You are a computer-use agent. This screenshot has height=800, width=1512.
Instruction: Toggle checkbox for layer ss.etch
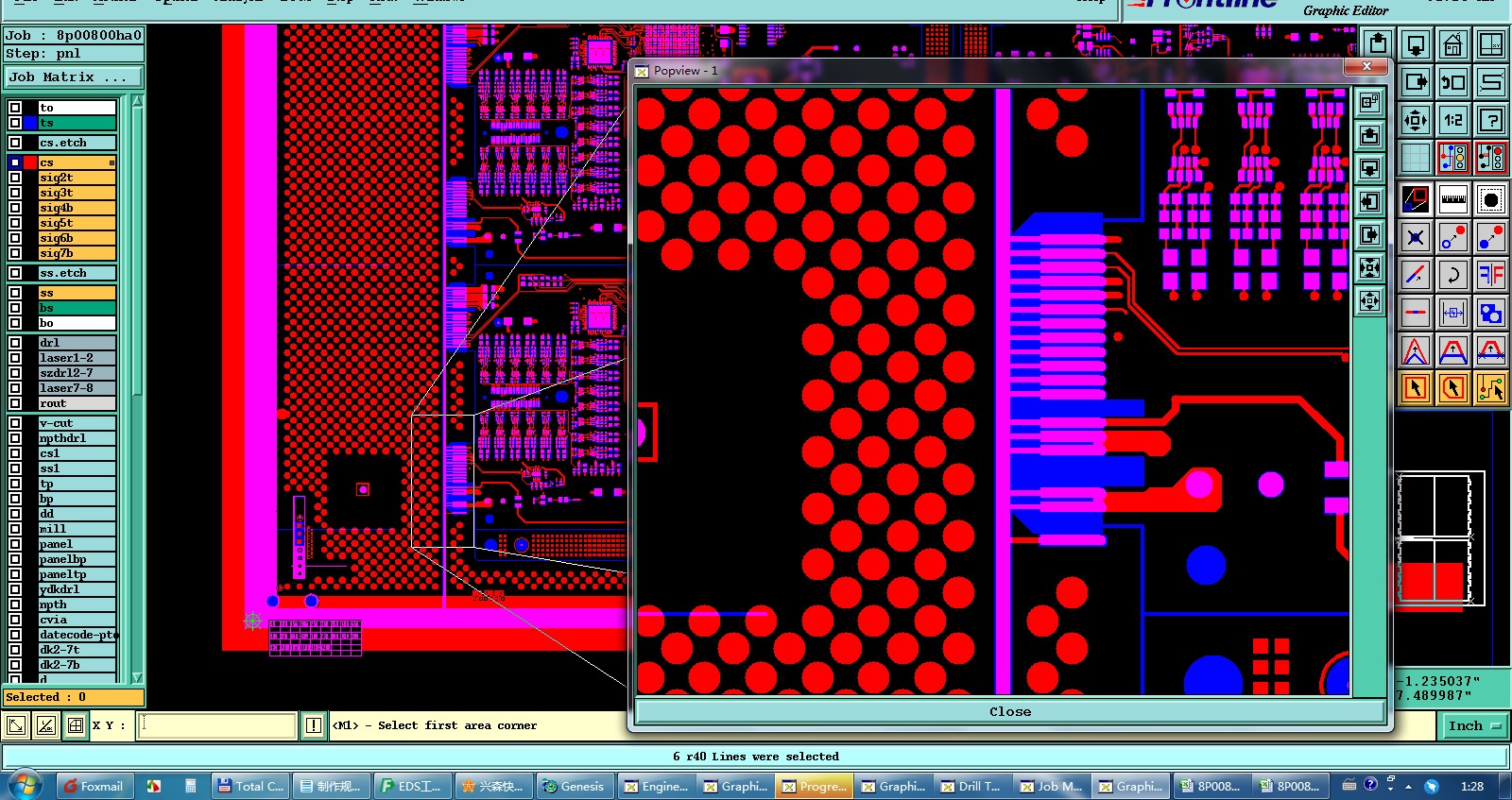pos(15,273)
